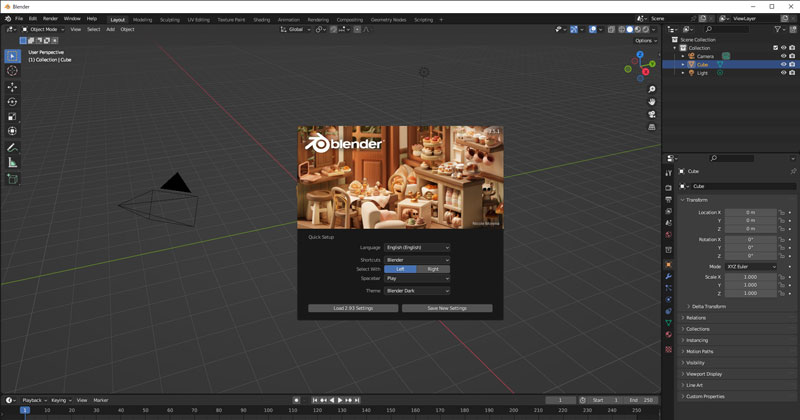Image resolution: width=800 pixels, height=420 pixels.
Task: Click the Location X input field
Action: [x=750, y=213]
